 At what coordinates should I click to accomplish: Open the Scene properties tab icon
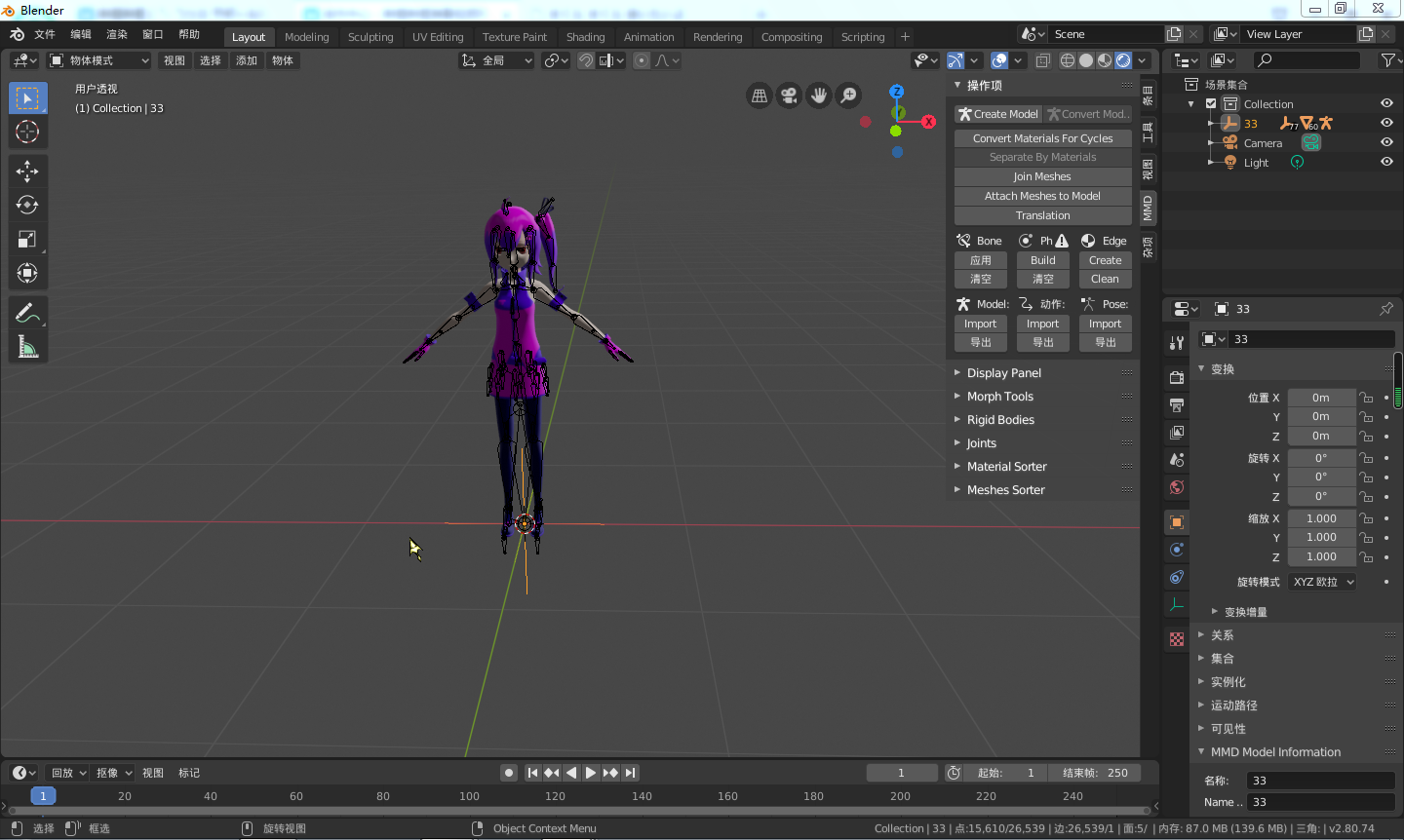pyautogui.click(x=1177, y=459)
